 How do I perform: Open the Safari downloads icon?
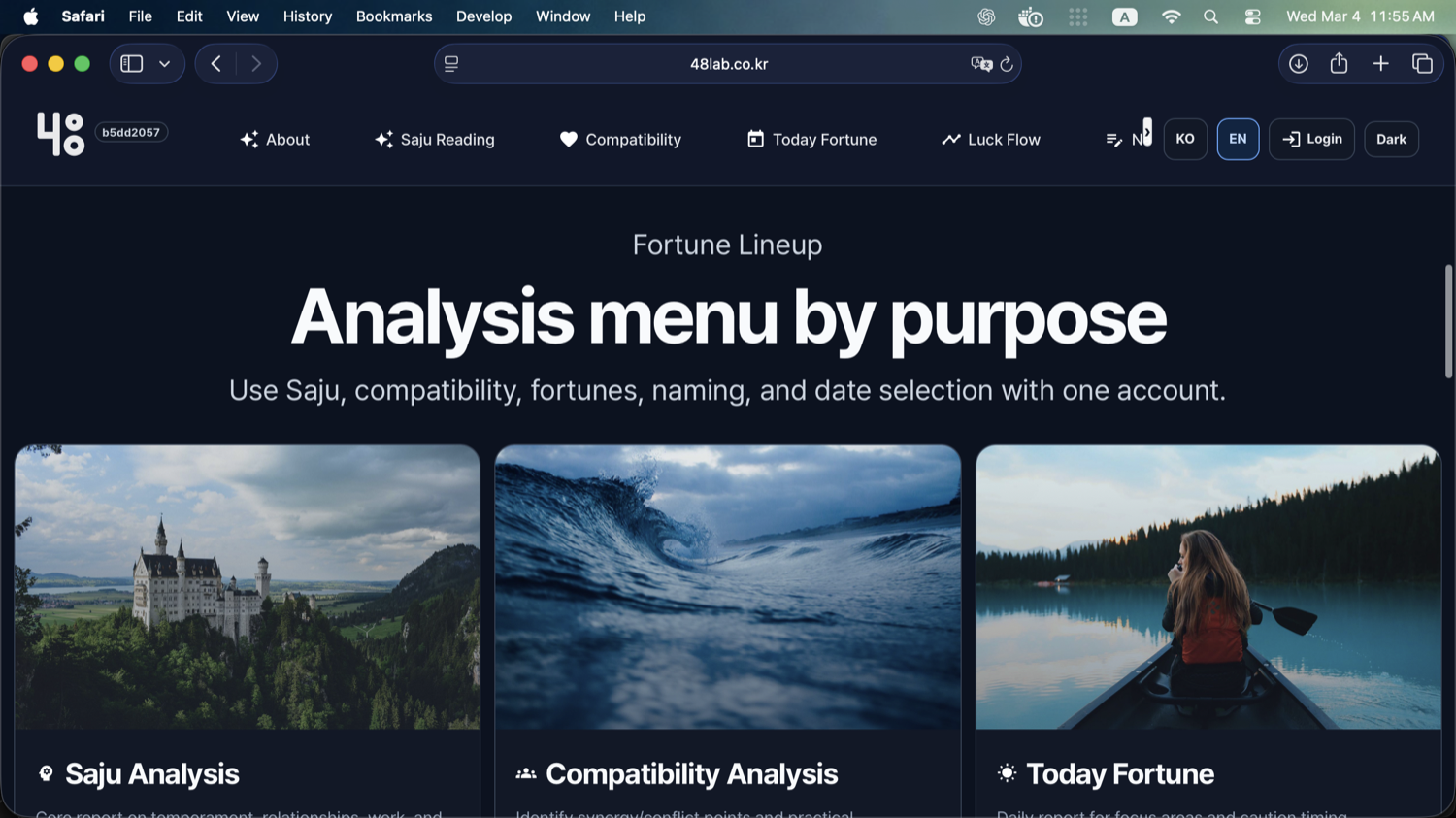[x=1298, y=64]
